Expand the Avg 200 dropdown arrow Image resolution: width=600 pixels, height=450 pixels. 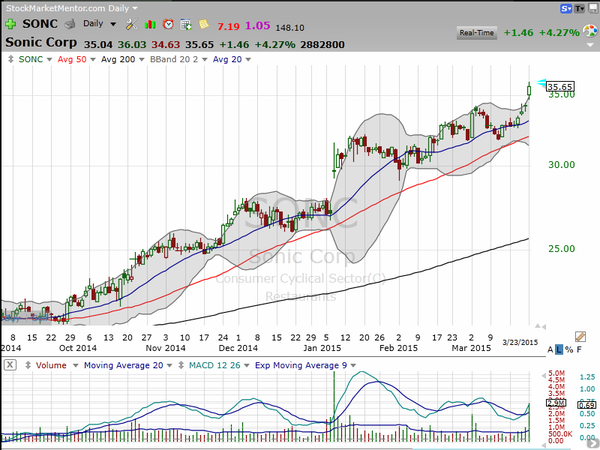pyautogui.click(x=142, y=60)
